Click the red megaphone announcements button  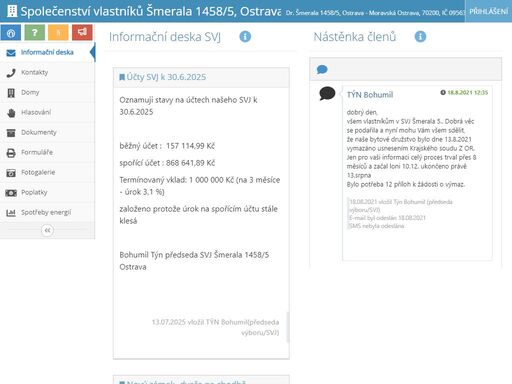click(x=82, y=33)
